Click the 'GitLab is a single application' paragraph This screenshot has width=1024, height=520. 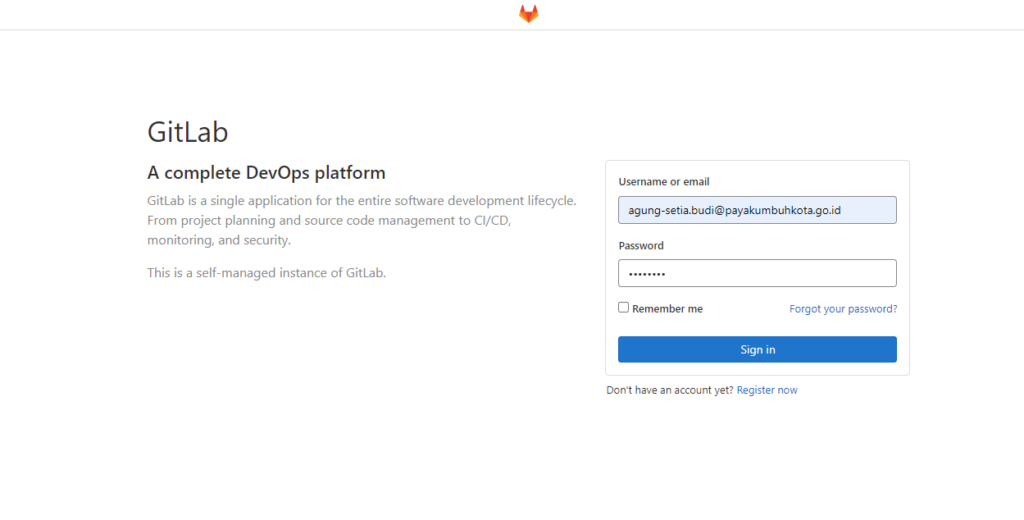(362, 220)
